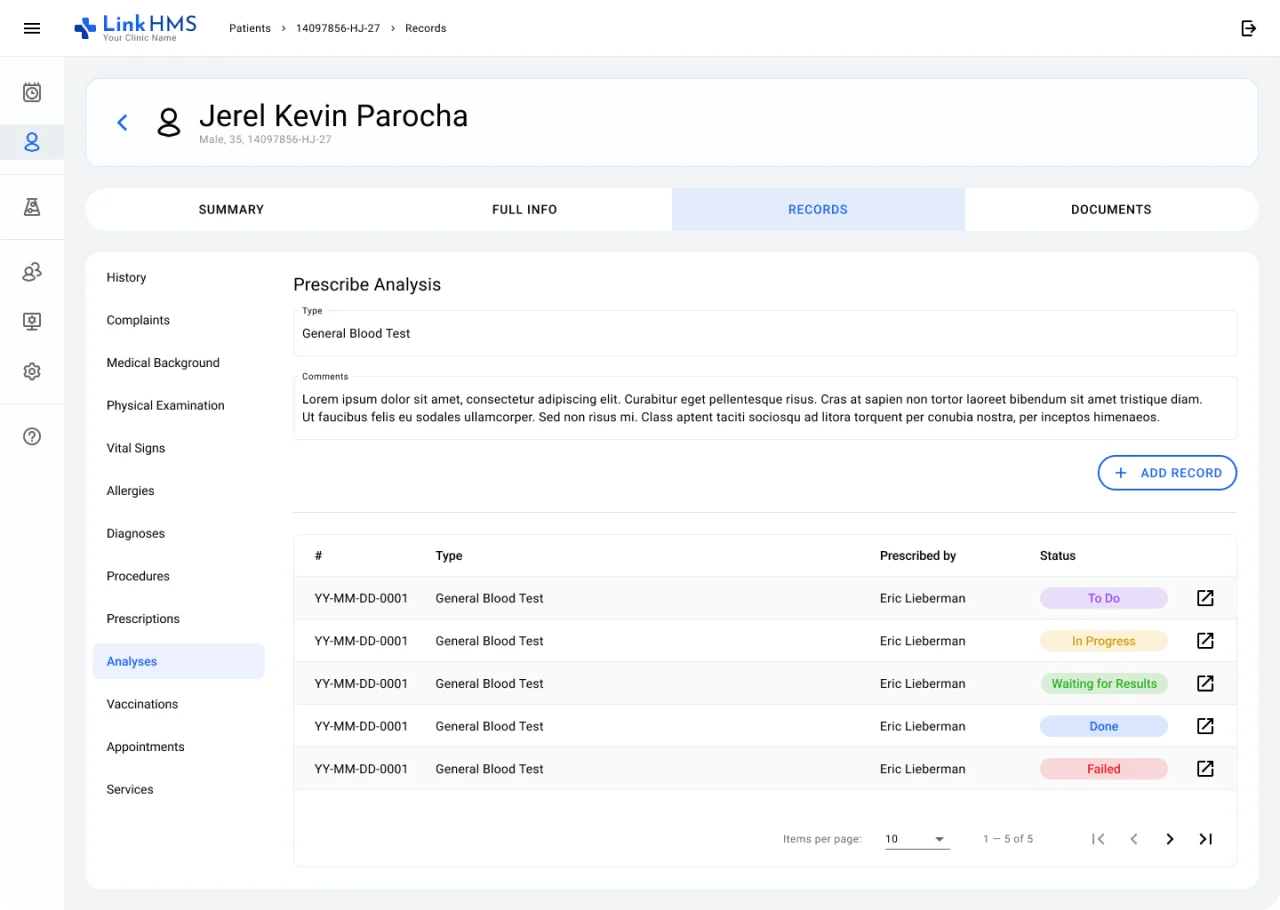The height and width of the screenshot is (910, 1280).
Task: Open Physical Examination section
Action: coord(179,405)
